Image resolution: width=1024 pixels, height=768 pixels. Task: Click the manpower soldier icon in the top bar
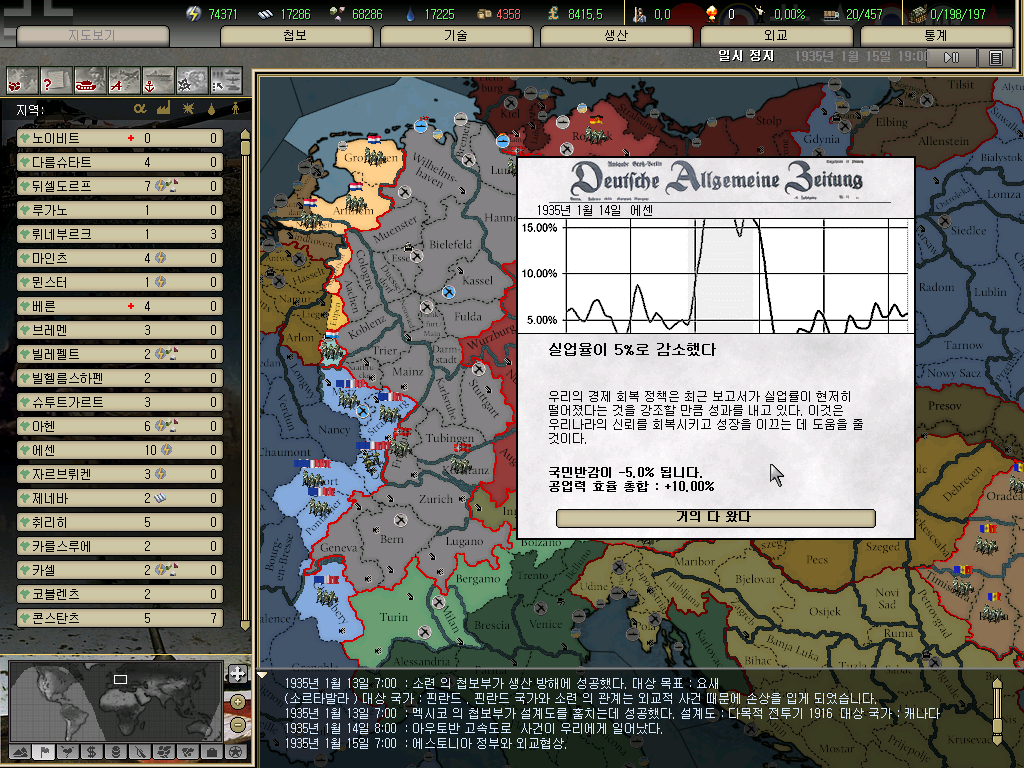[639, 14]
